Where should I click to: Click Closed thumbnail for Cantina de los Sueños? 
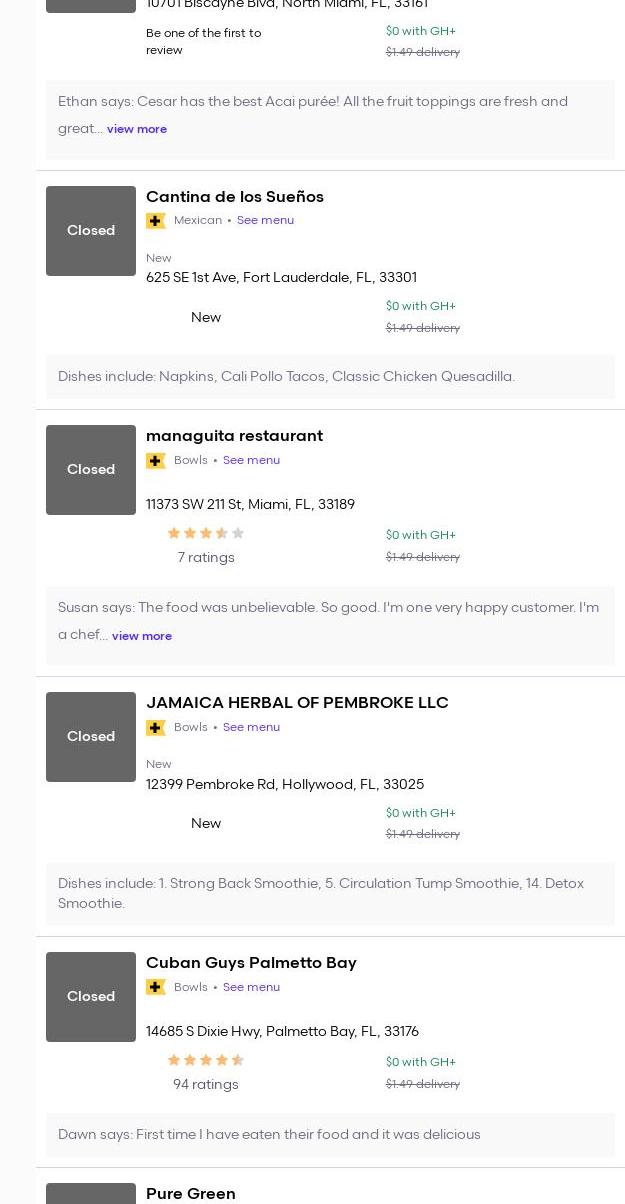click(x=91, y=231)
